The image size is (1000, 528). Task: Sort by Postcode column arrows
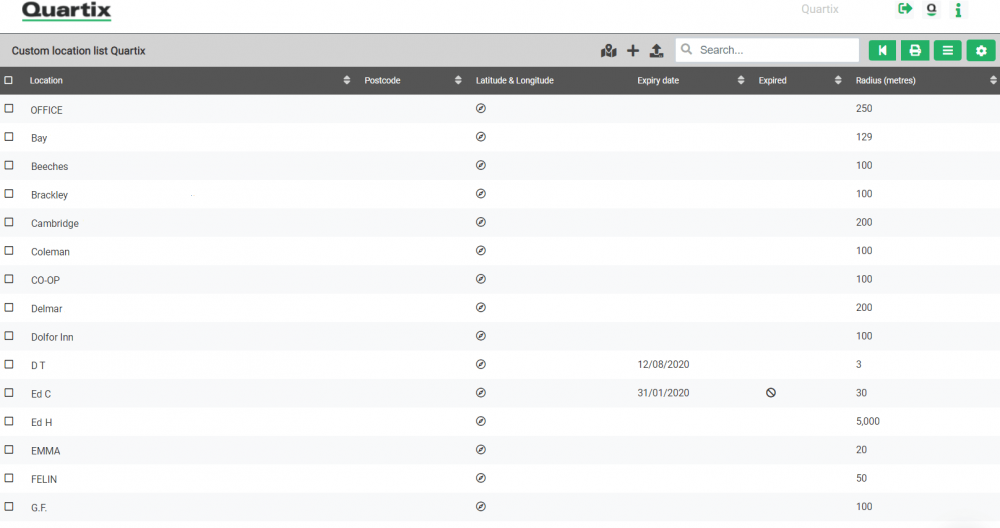point(458,80)
